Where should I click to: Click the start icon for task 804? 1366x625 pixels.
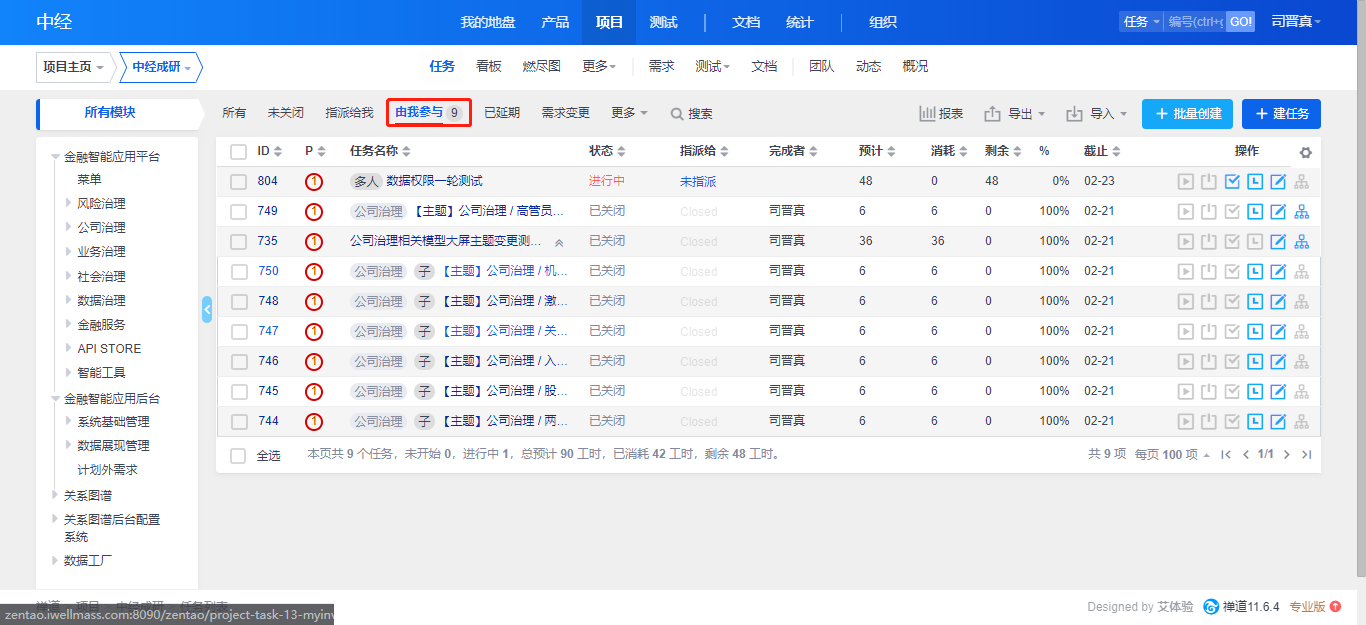pyautogui.click(x=1186, y=182)
